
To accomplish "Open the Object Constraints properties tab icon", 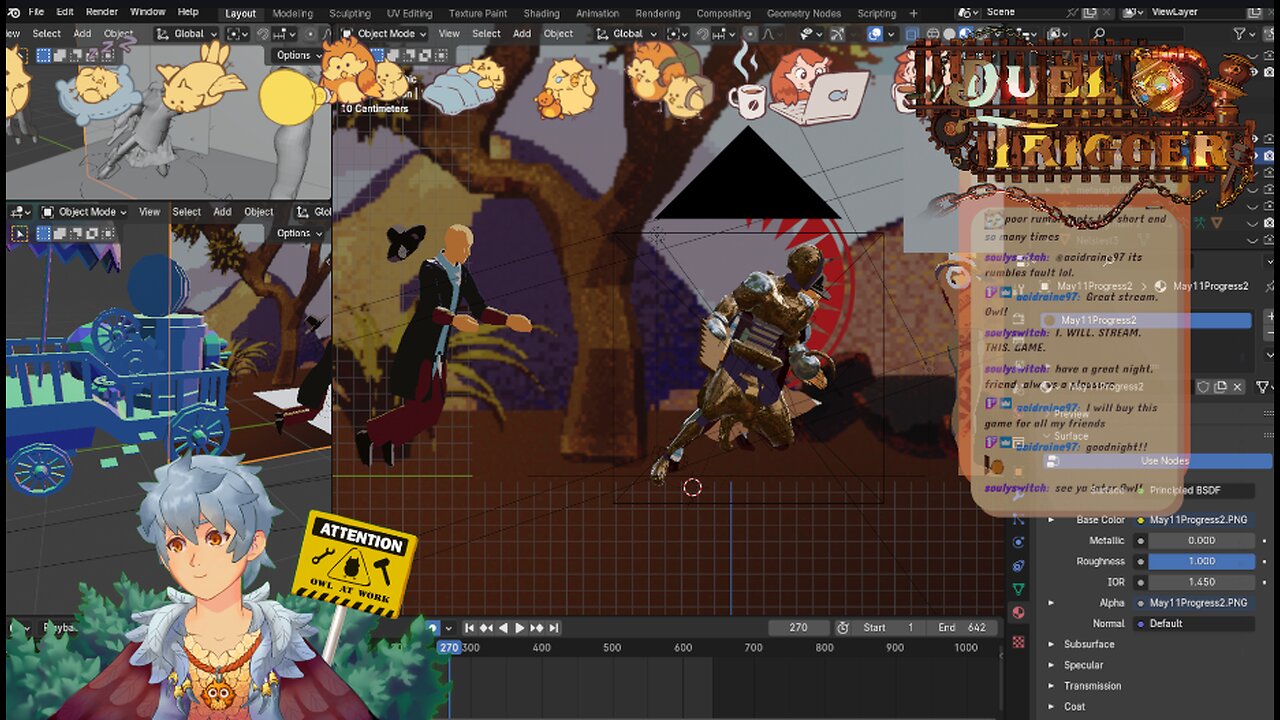I will [x=1019, y=565].
